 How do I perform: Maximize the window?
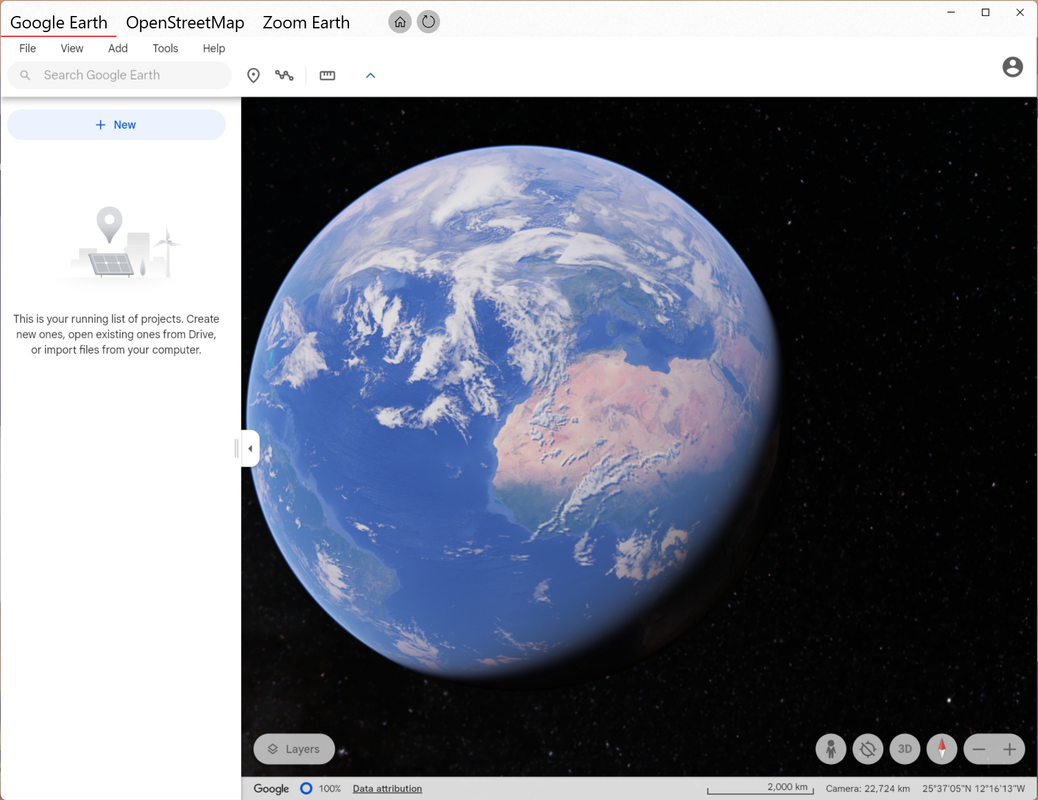986,12
